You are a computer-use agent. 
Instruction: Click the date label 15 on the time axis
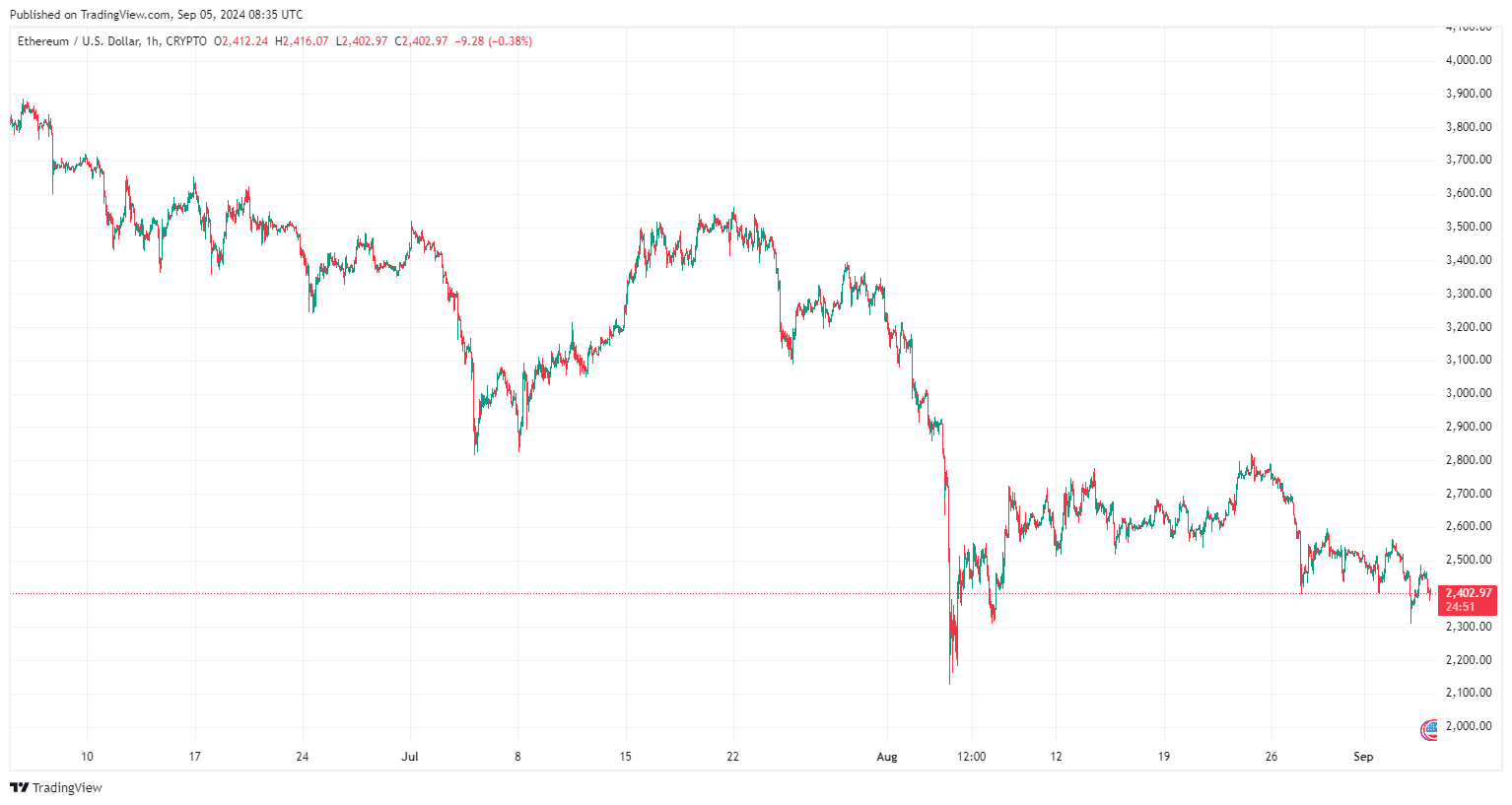pos(626,757)
